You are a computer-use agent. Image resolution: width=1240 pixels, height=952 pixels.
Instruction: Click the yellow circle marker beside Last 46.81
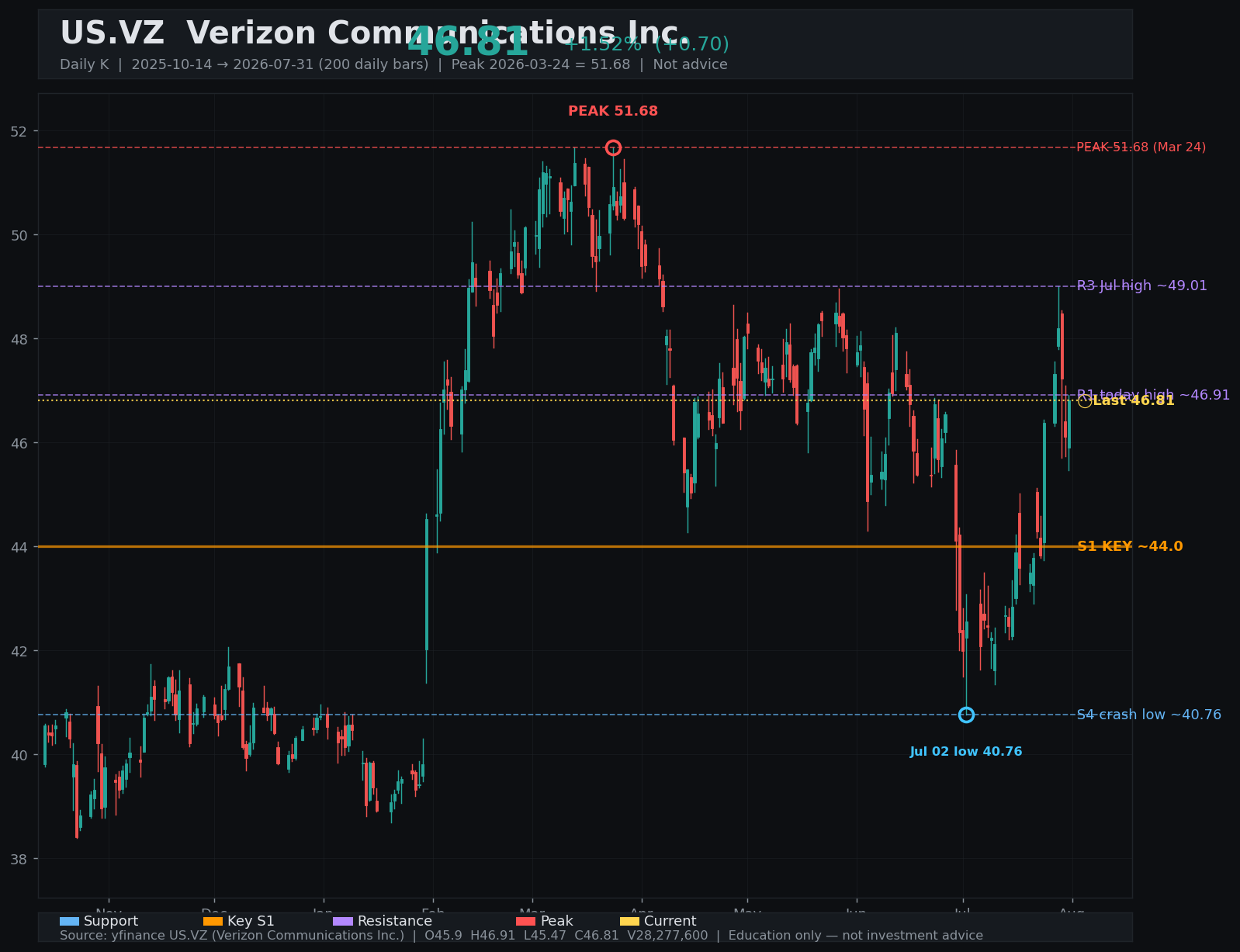pyautogui.click(x=1085, y=401)
